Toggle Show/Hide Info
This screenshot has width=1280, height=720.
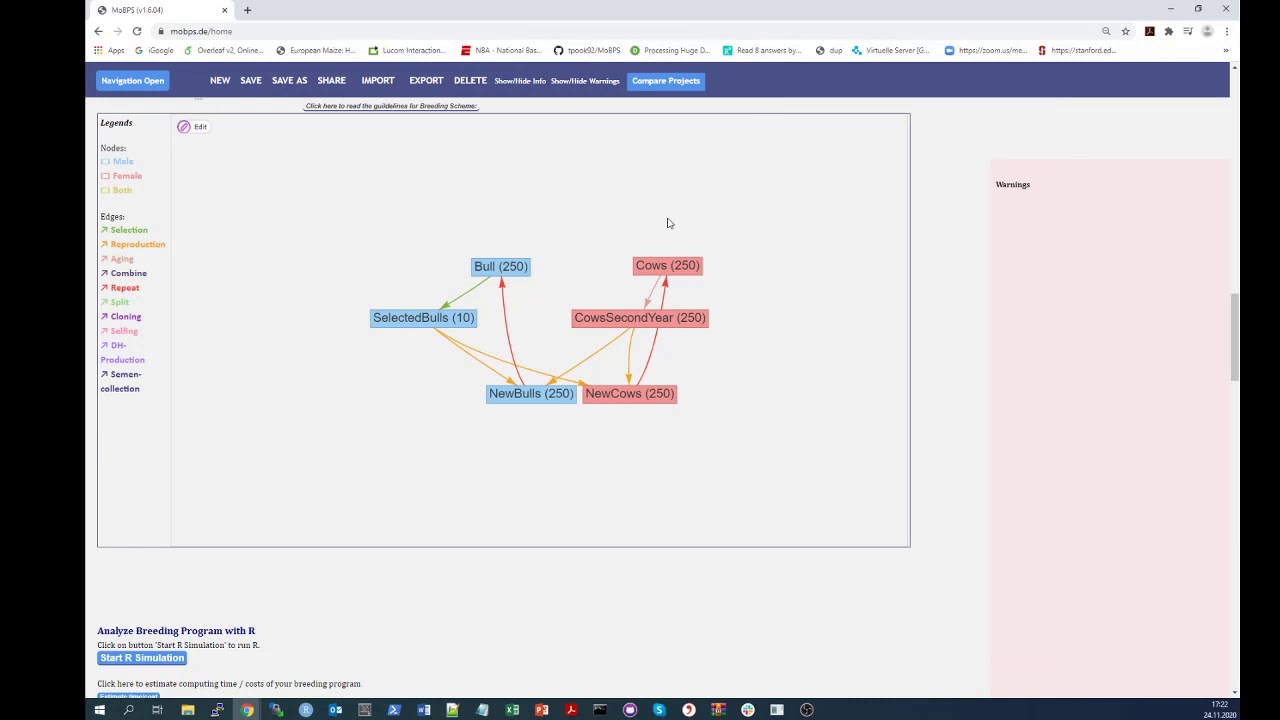(520, 81)
